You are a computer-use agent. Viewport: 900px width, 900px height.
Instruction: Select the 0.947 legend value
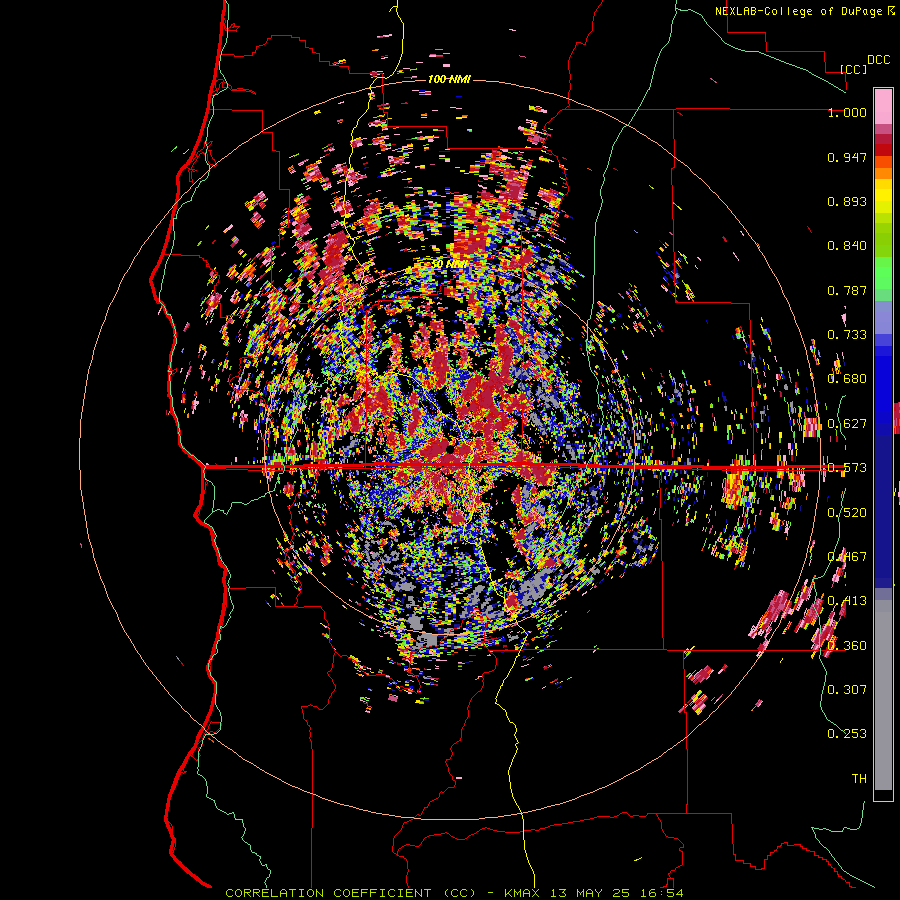coord(847,157)
